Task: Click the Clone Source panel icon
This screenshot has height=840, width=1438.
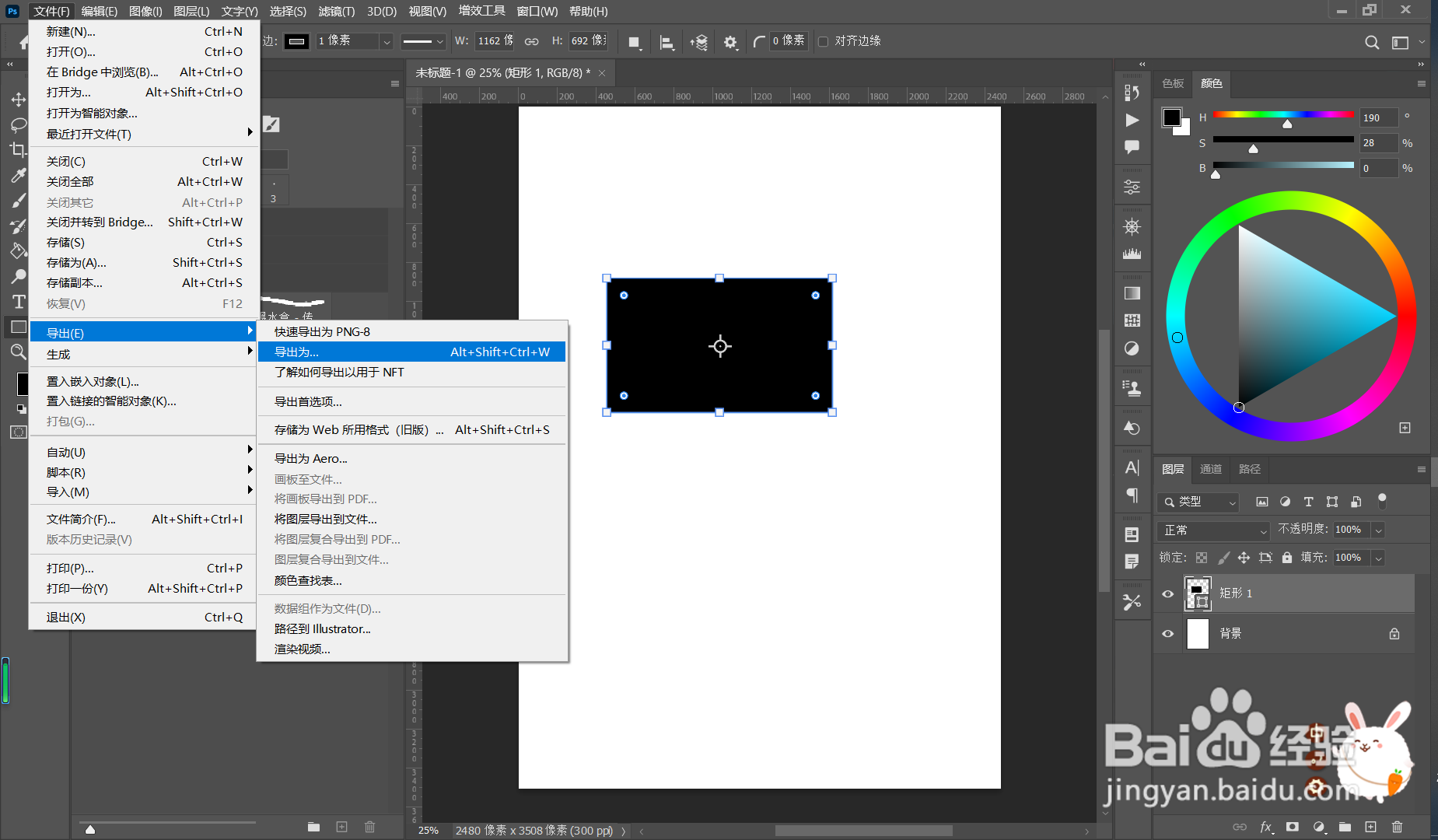Action: tap(1132, 387)
